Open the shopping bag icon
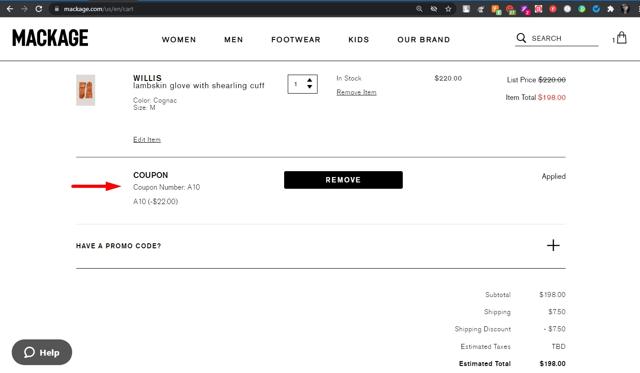Screen dimensions: 640x373 click(x=621, y=38)
